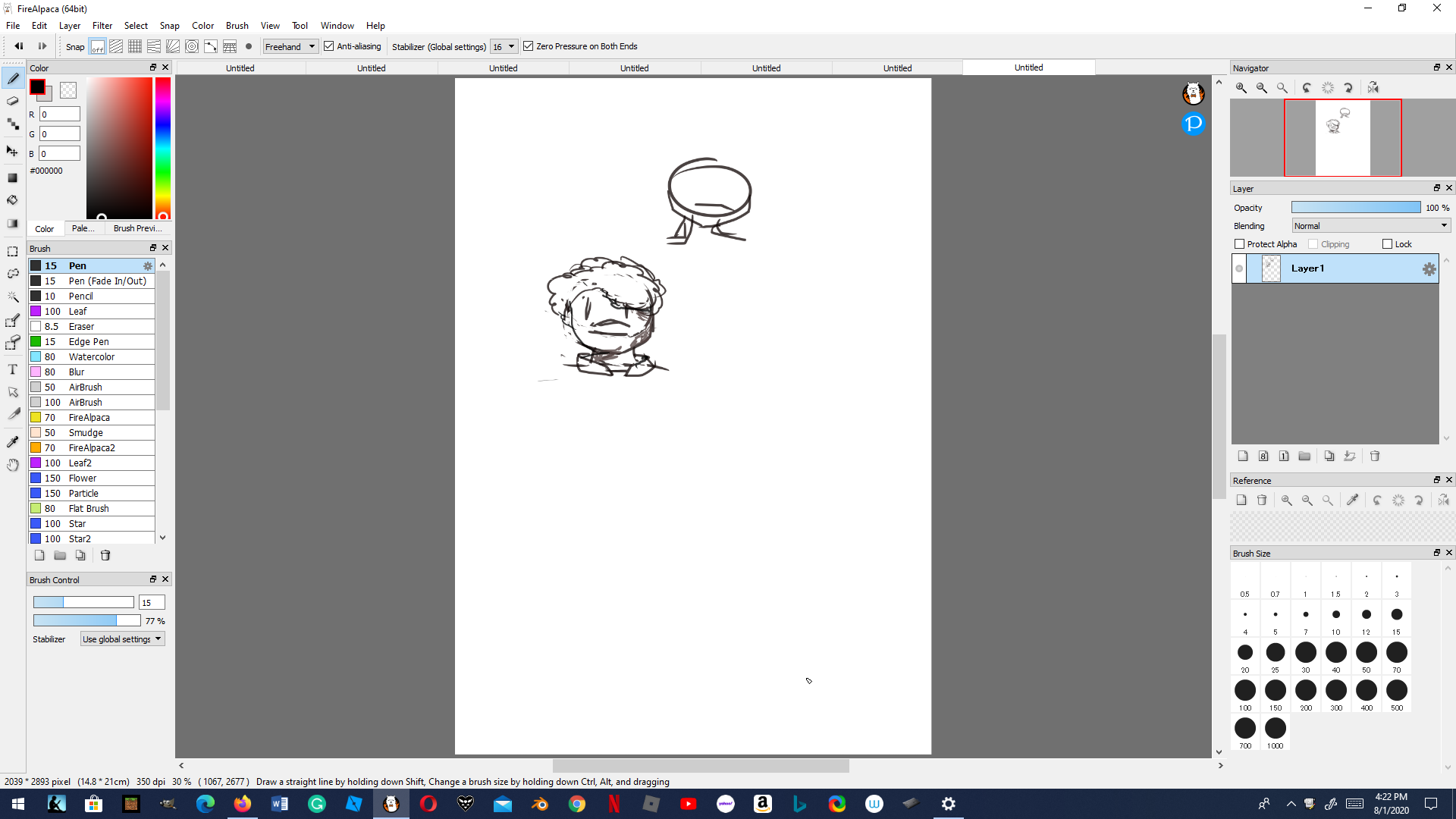This screenshot has height=819, width=1456.
Task: Open the Filter menu
Action: point(102,25)
